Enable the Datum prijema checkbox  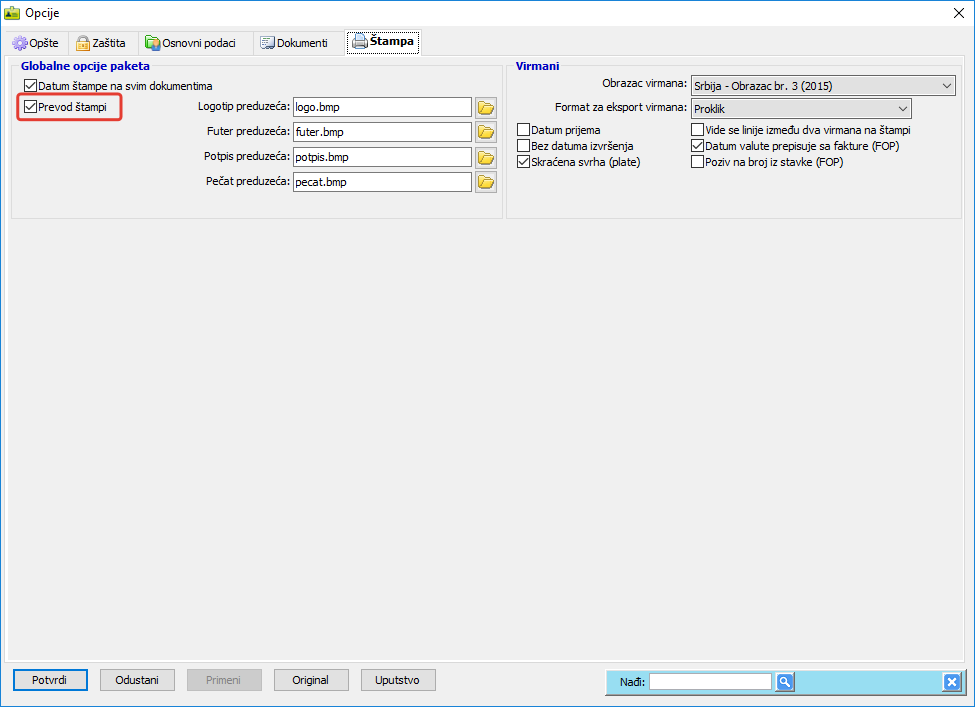(524, 130)
